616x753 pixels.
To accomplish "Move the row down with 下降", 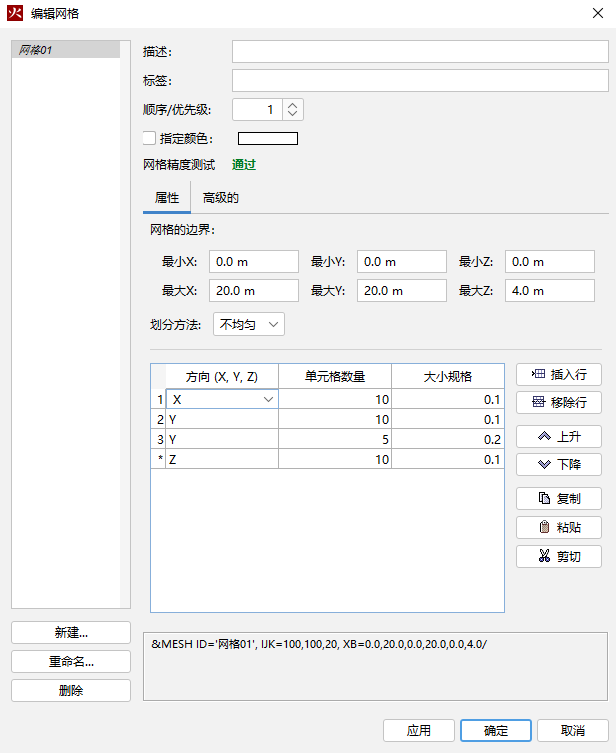I will (559, 464).
